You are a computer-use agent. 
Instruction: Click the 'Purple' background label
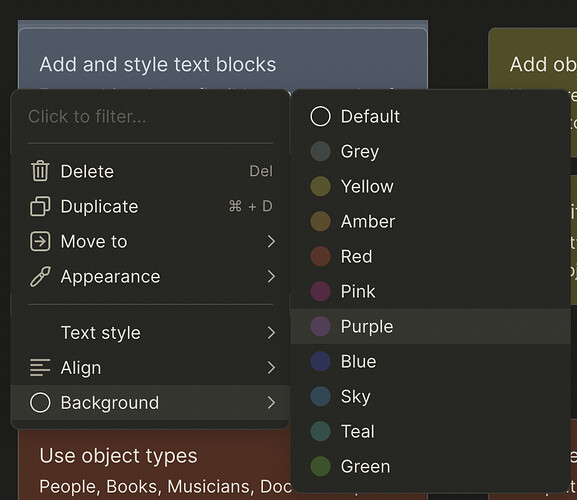(367, 327)
